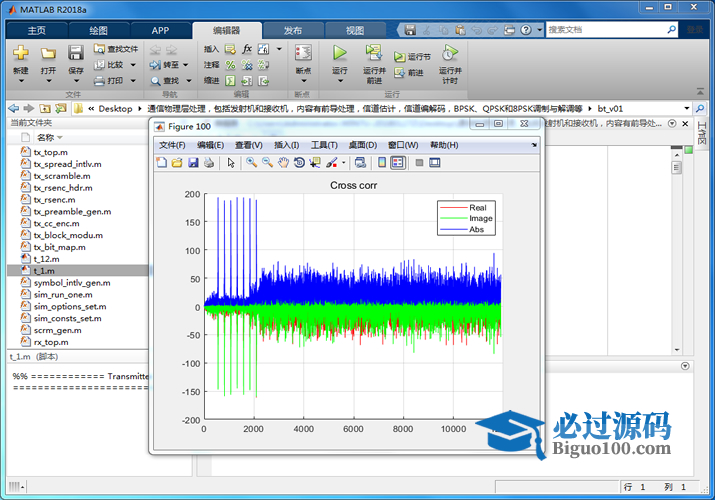Toggle Insert Colorbar in figure toolbar
This screenshot has height=500, width=715.
pyautogui.click(x=382, y=162)
